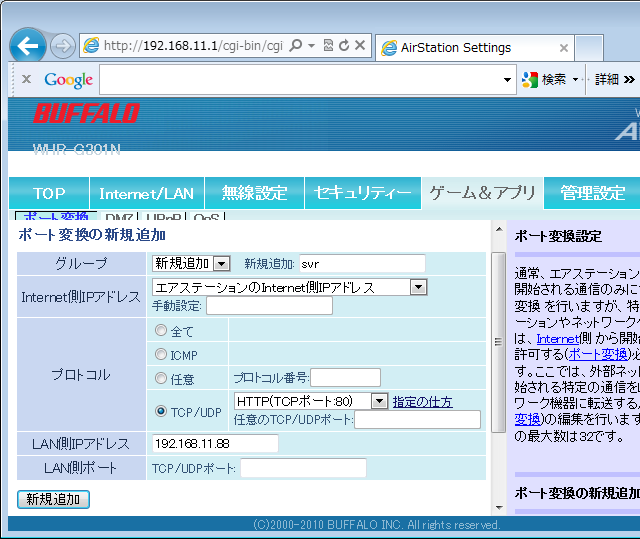Image resolution: width=640 pixels, height=539 pixels.
Task: Open the DMZ sub-tab
Action: click(118, 216)
